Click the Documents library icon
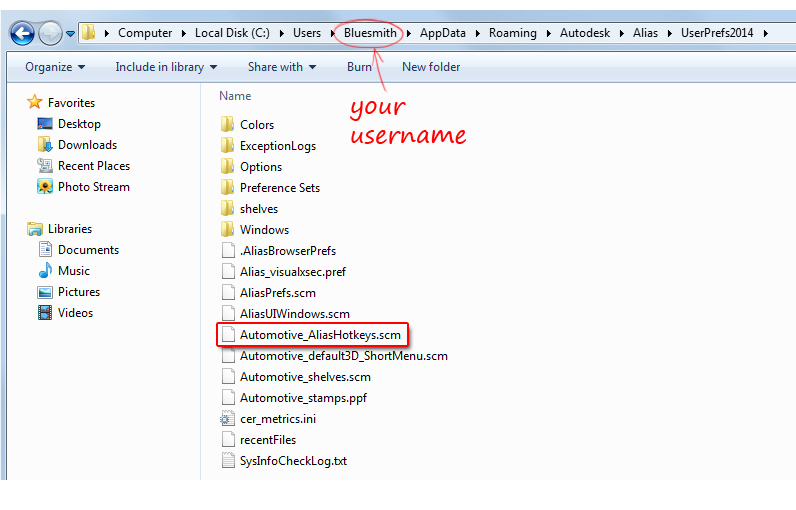The width and height of the screenshot is (796, 510). [45, 249]
